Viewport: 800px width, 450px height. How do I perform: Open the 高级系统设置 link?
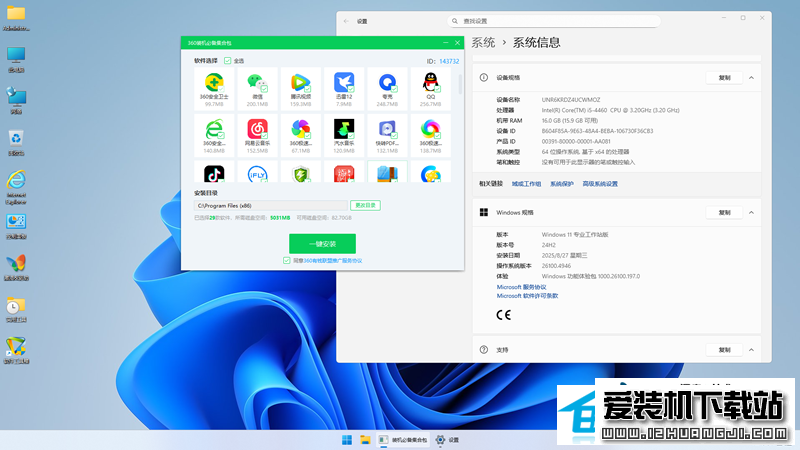600,184
